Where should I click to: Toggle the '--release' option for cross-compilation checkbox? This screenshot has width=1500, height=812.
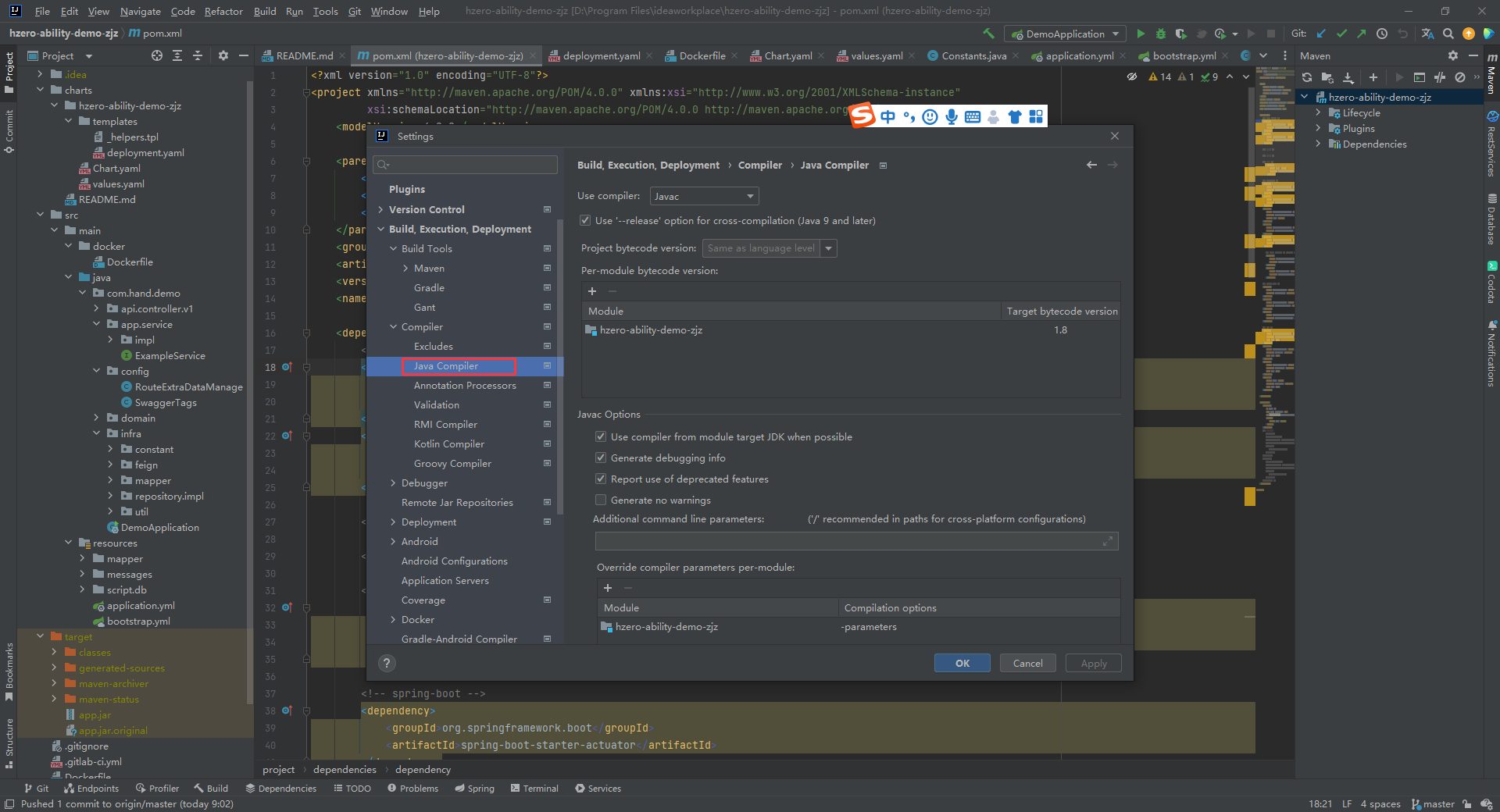[x=585, y=221]
